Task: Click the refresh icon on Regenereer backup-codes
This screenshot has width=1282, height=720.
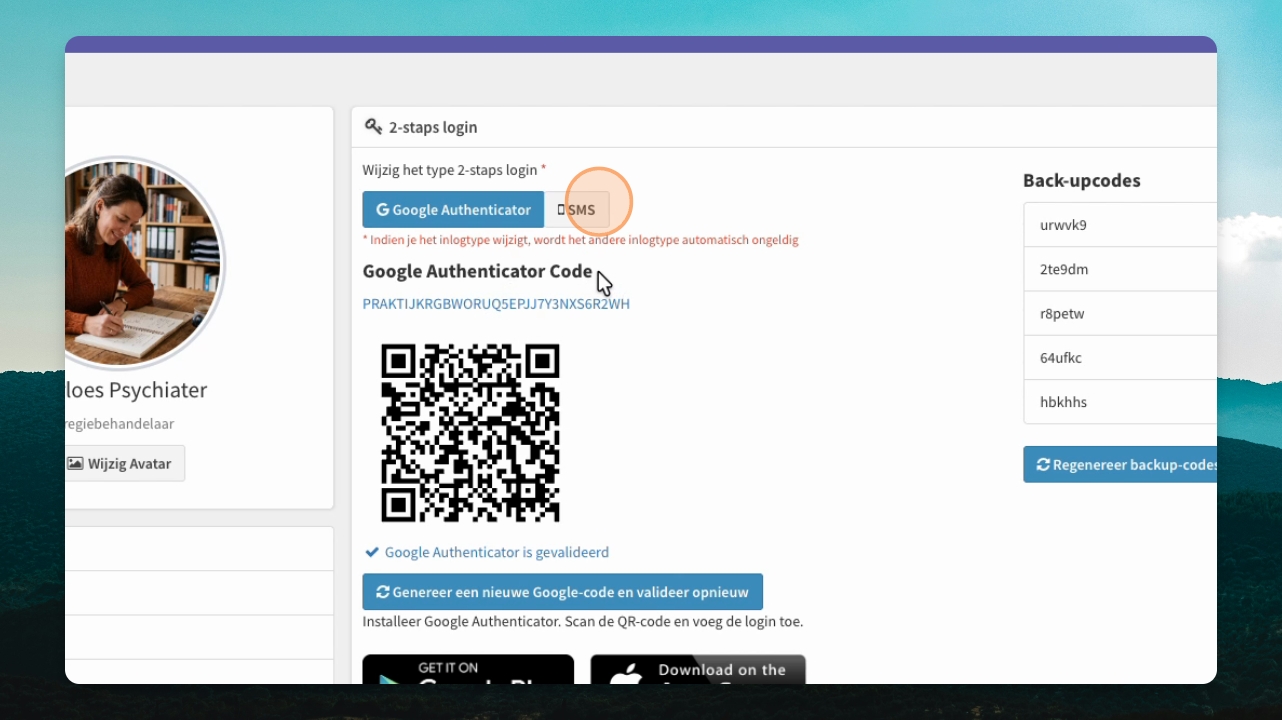Action: 1043,465
